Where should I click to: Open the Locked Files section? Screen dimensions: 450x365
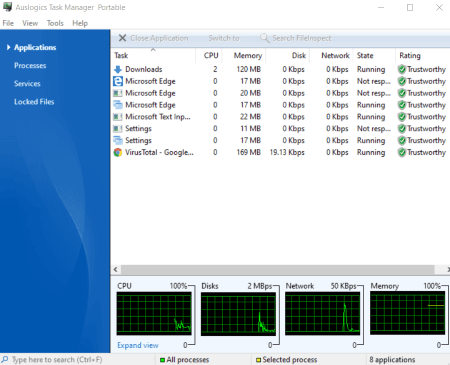(x=34, y=102)
